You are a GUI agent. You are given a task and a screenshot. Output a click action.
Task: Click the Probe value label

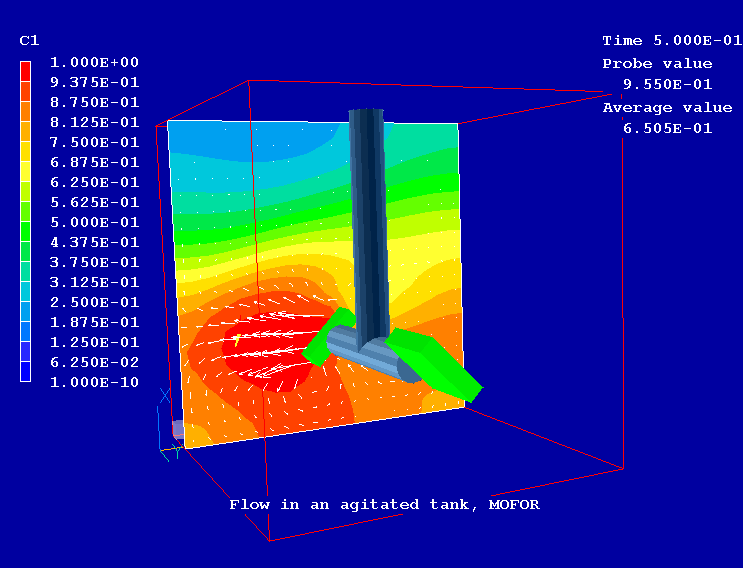click(657, 64)
